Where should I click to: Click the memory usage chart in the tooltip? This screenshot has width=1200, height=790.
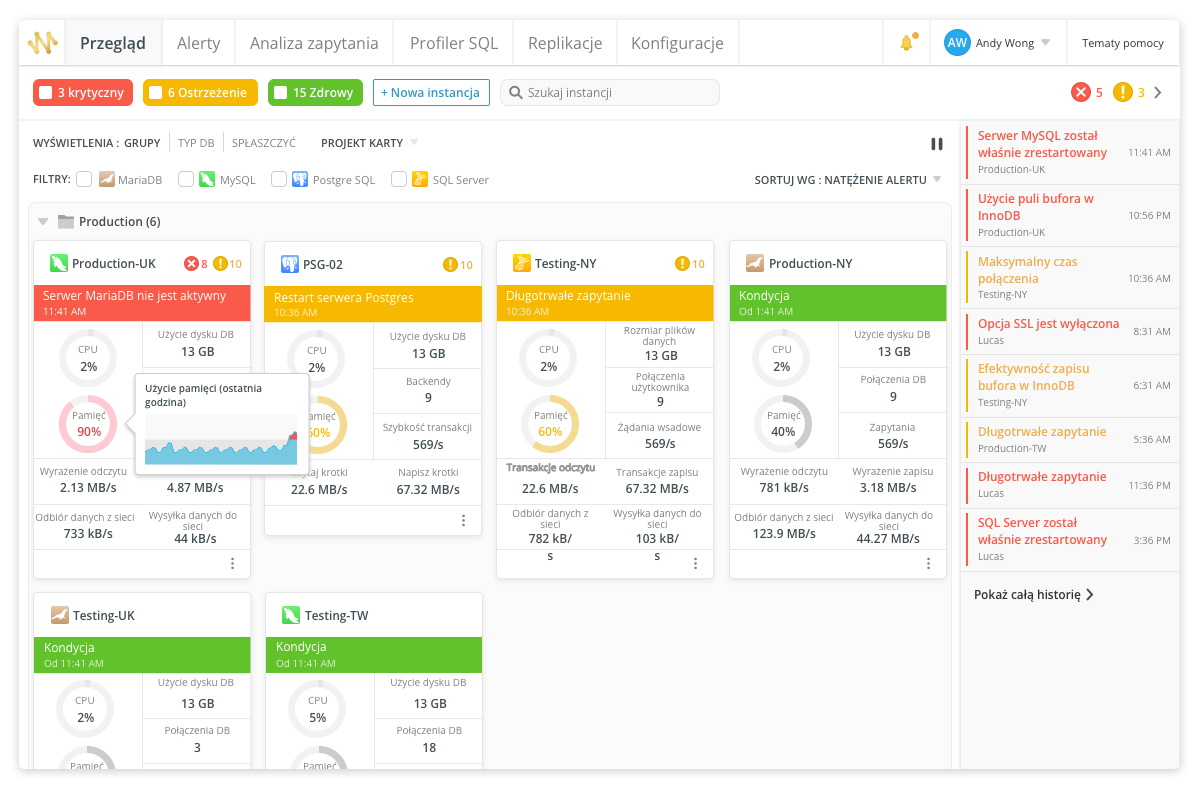[221, 440]
